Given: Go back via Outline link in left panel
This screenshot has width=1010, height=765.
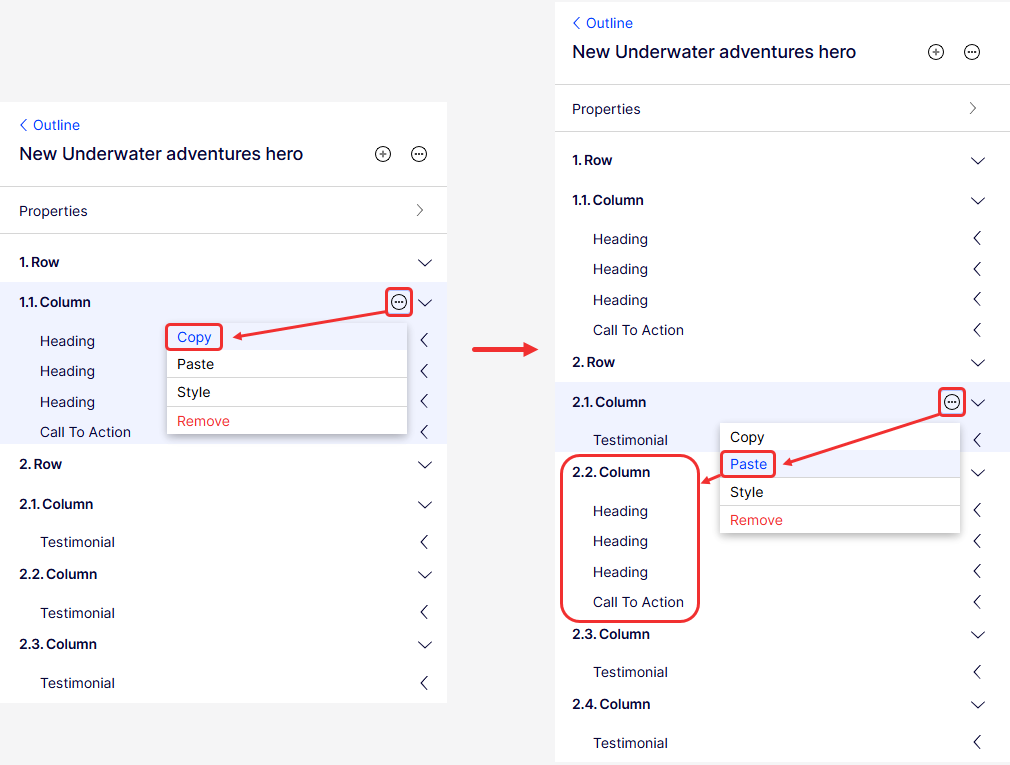Looking at the screenshot, I should point(50,125).
